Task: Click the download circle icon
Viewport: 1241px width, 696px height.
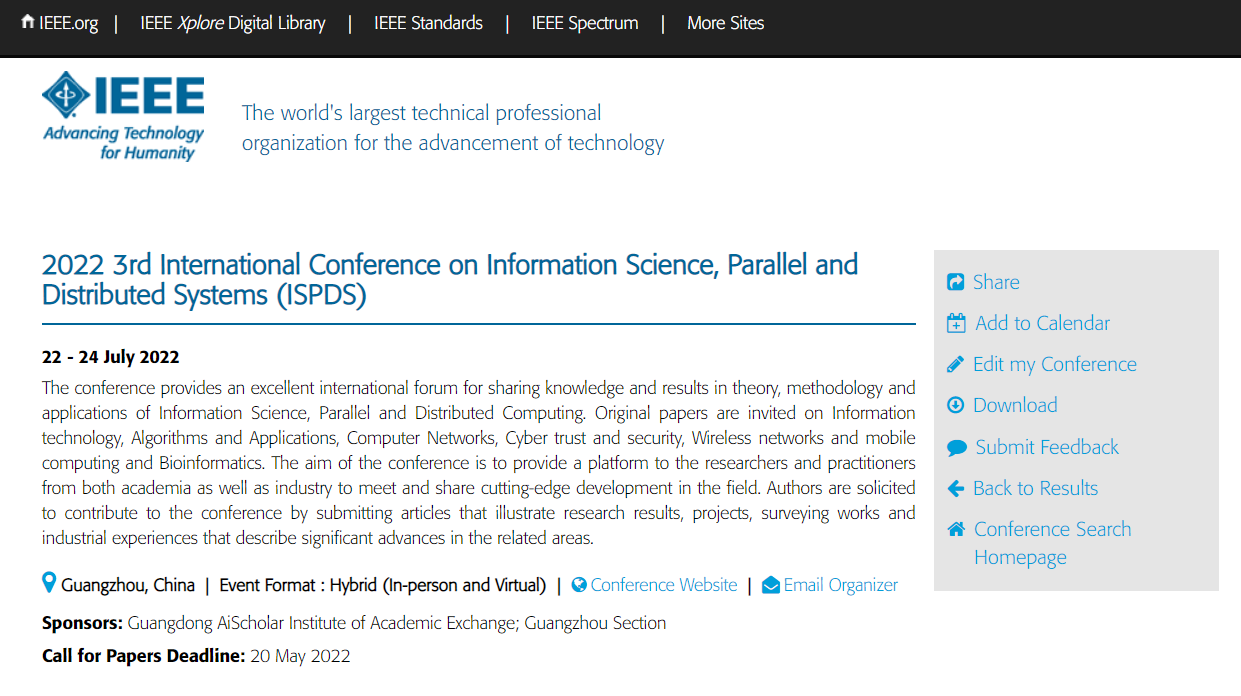Action: [x=956, y=405]
